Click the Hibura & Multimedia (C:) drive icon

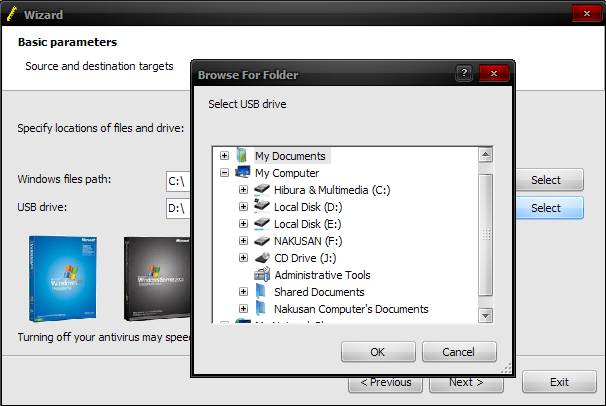point(262,189)
